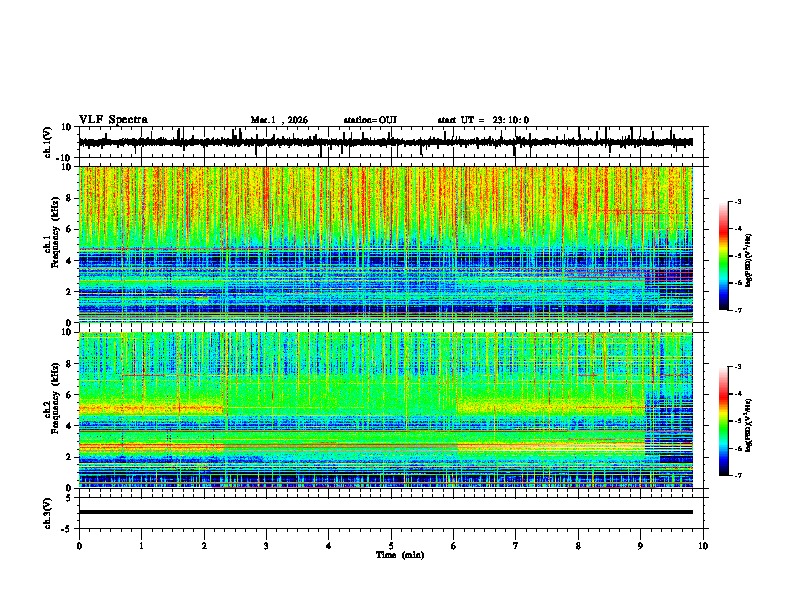Image resolution: width=792 pixels, height=612 pixels.
Task: Click the "ch.3(V)" axis label
Action: coord(48,513)
